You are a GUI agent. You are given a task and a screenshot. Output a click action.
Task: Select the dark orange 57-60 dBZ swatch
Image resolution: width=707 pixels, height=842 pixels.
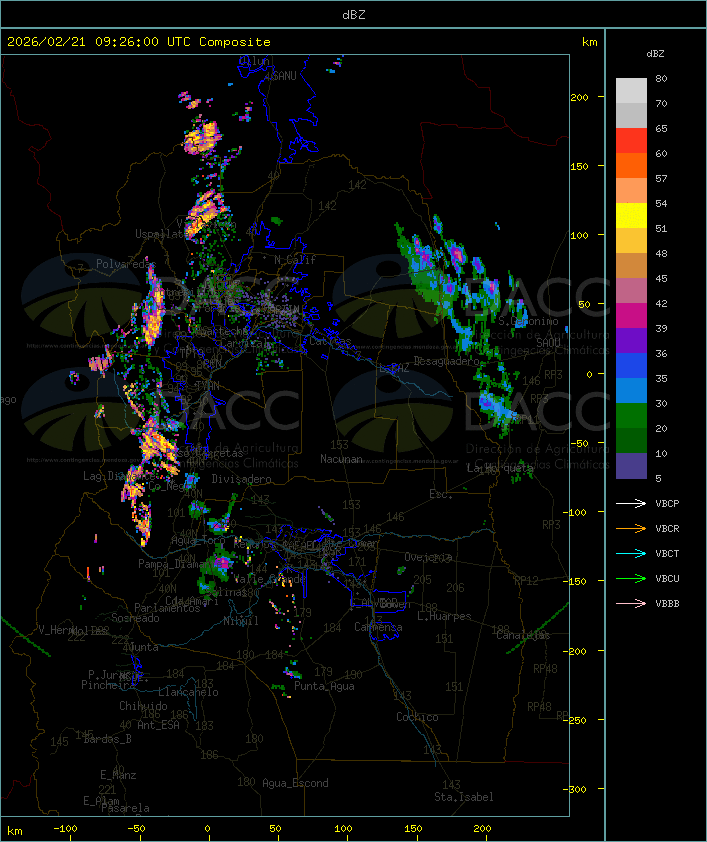click(x=631, y=165)
